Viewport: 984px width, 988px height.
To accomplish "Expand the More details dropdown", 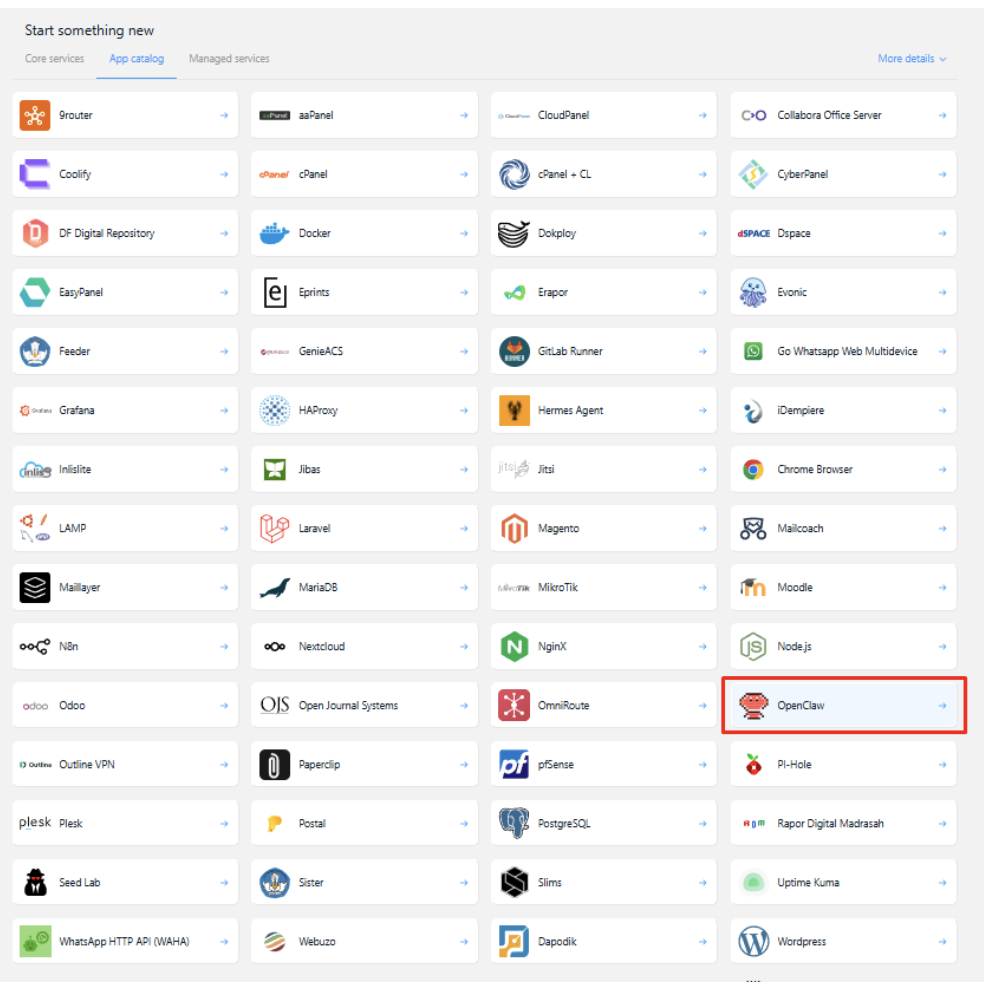I will coord(912,59).
